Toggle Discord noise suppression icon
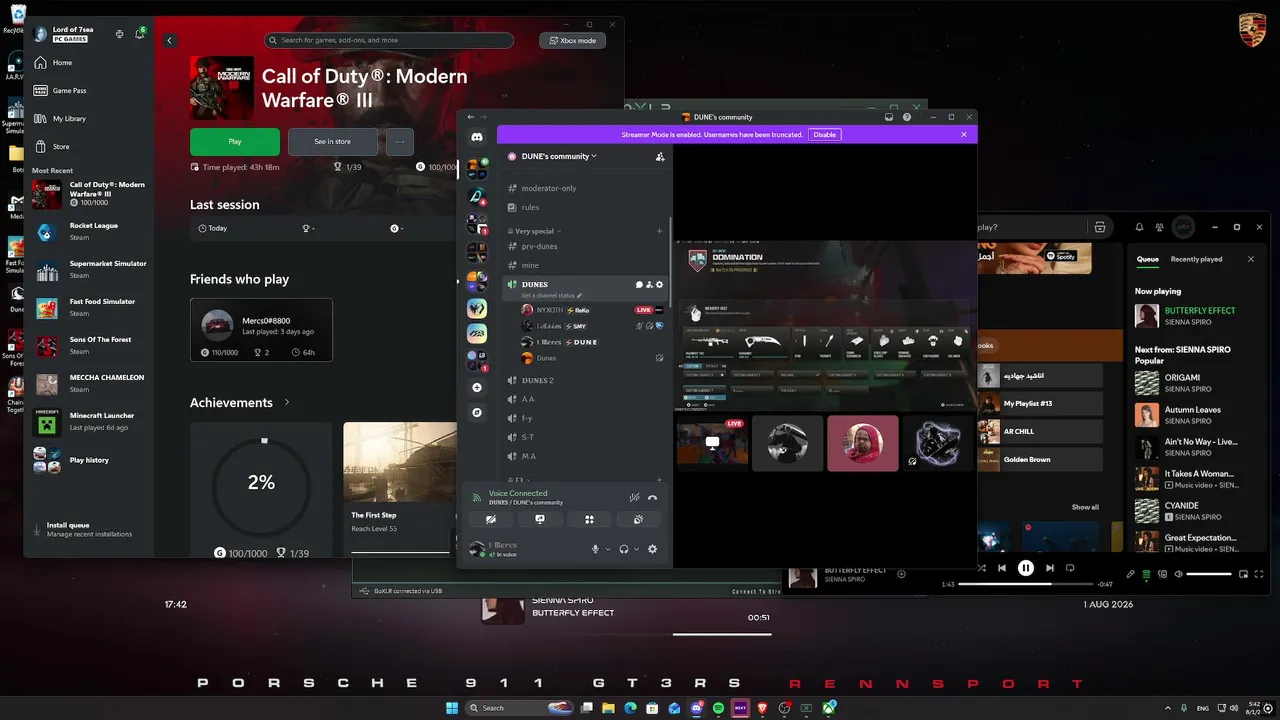 [x=634, y=497]
